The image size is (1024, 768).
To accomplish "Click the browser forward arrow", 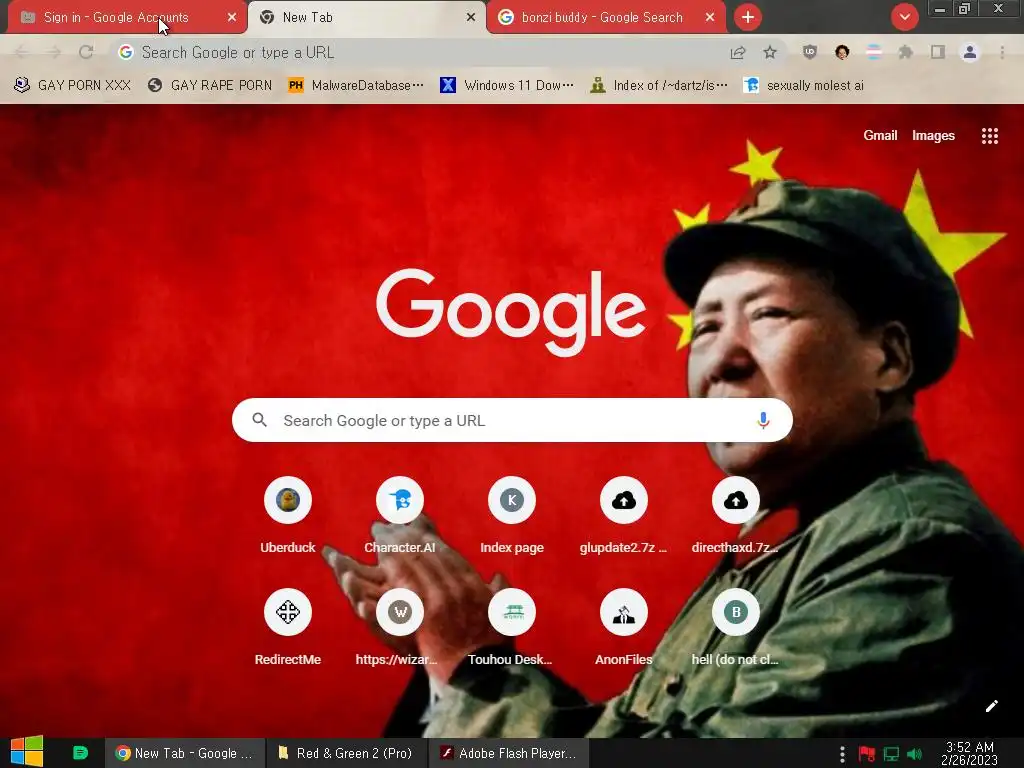I will tap(54, 52).
